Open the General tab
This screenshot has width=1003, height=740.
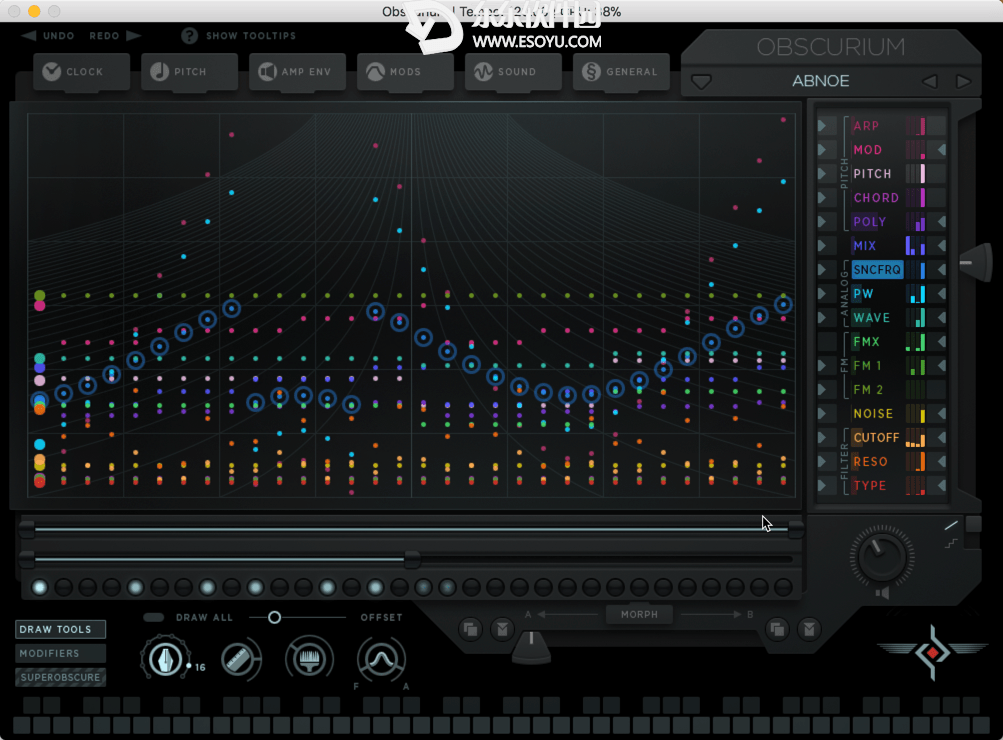click(x=621, y=72)
